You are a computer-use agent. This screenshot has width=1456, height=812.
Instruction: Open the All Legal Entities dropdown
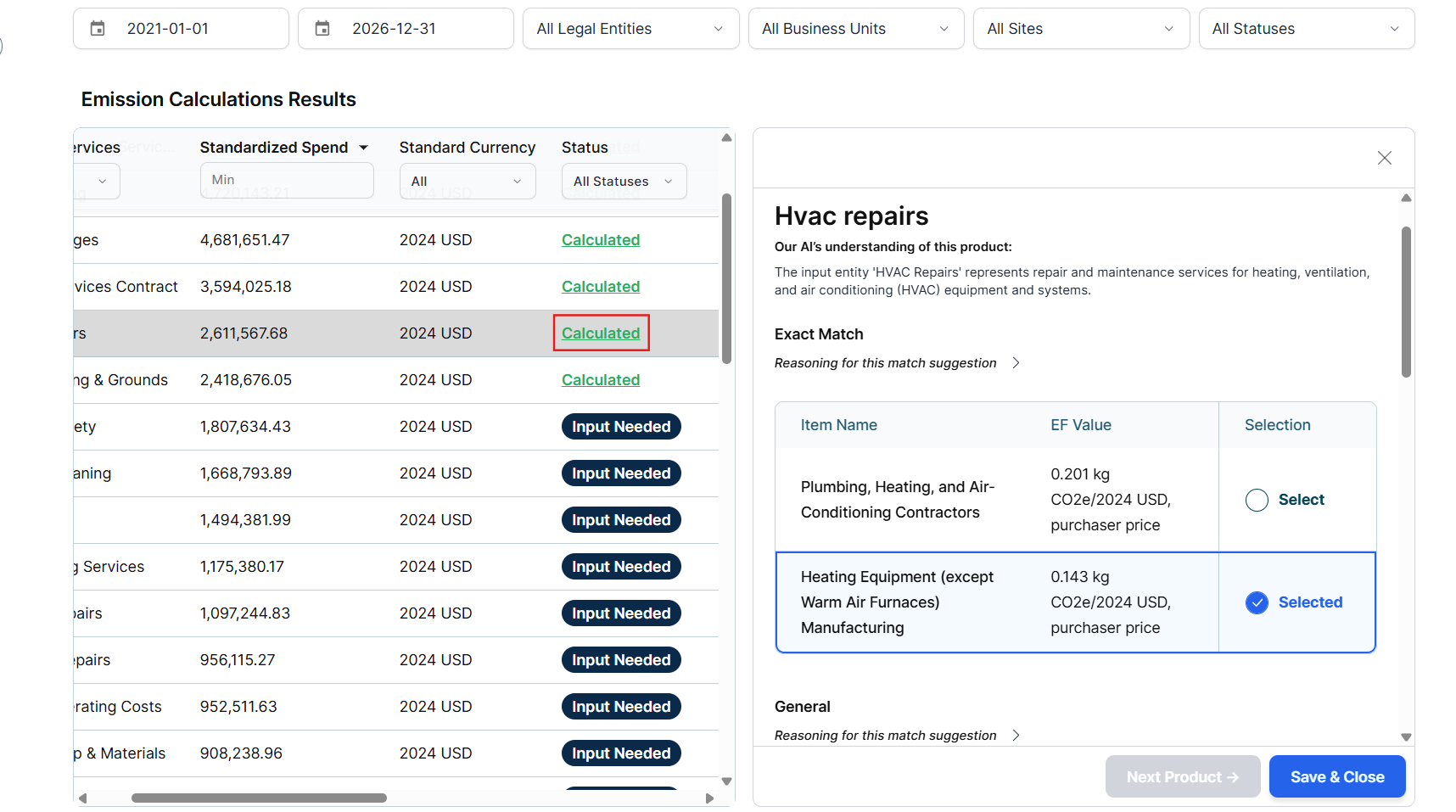point(630,29)
